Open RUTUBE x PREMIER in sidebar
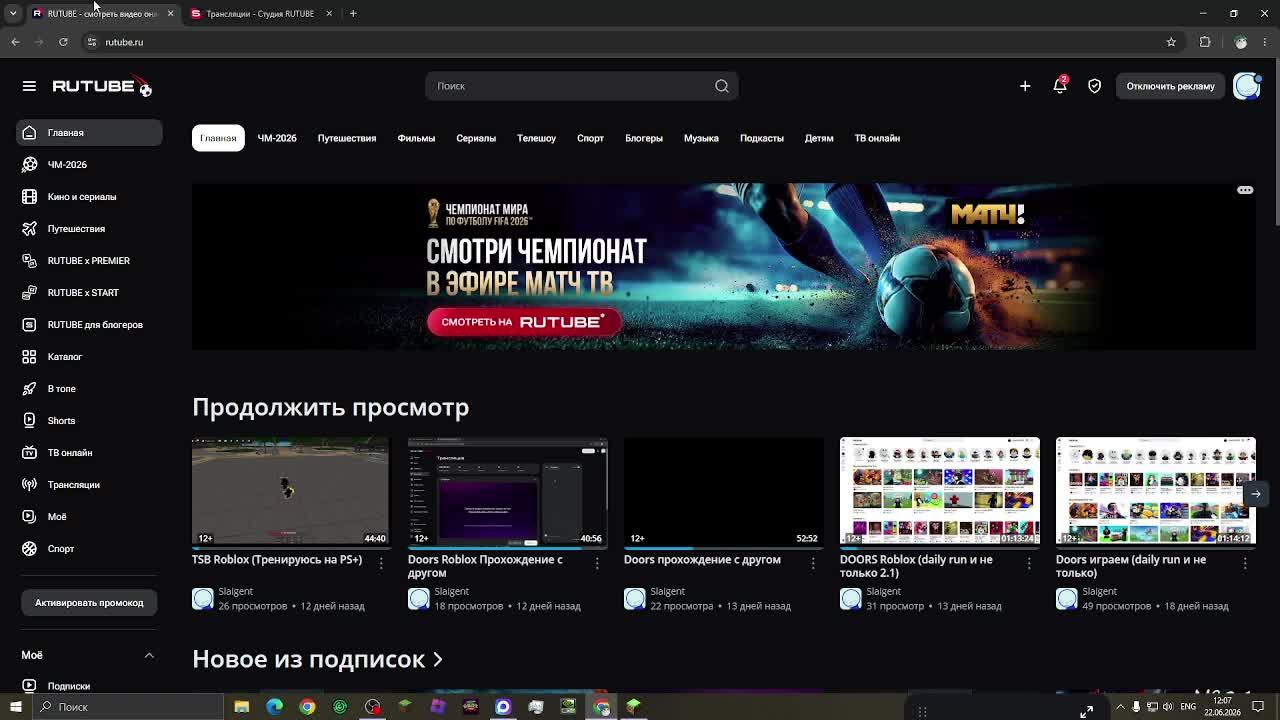Image resolution: width=1280 pixels, height=720 pixels. [x=89, y=261]
